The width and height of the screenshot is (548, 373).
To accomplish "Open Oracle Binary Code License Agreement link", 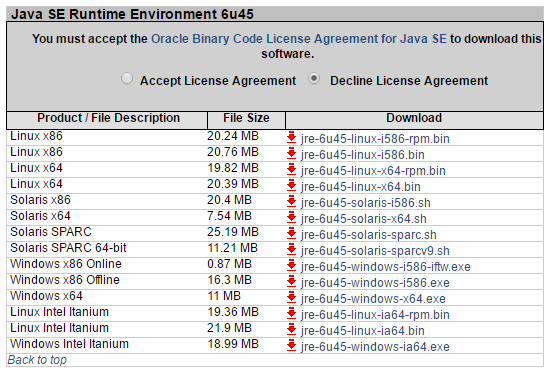I will pos(299,39).
